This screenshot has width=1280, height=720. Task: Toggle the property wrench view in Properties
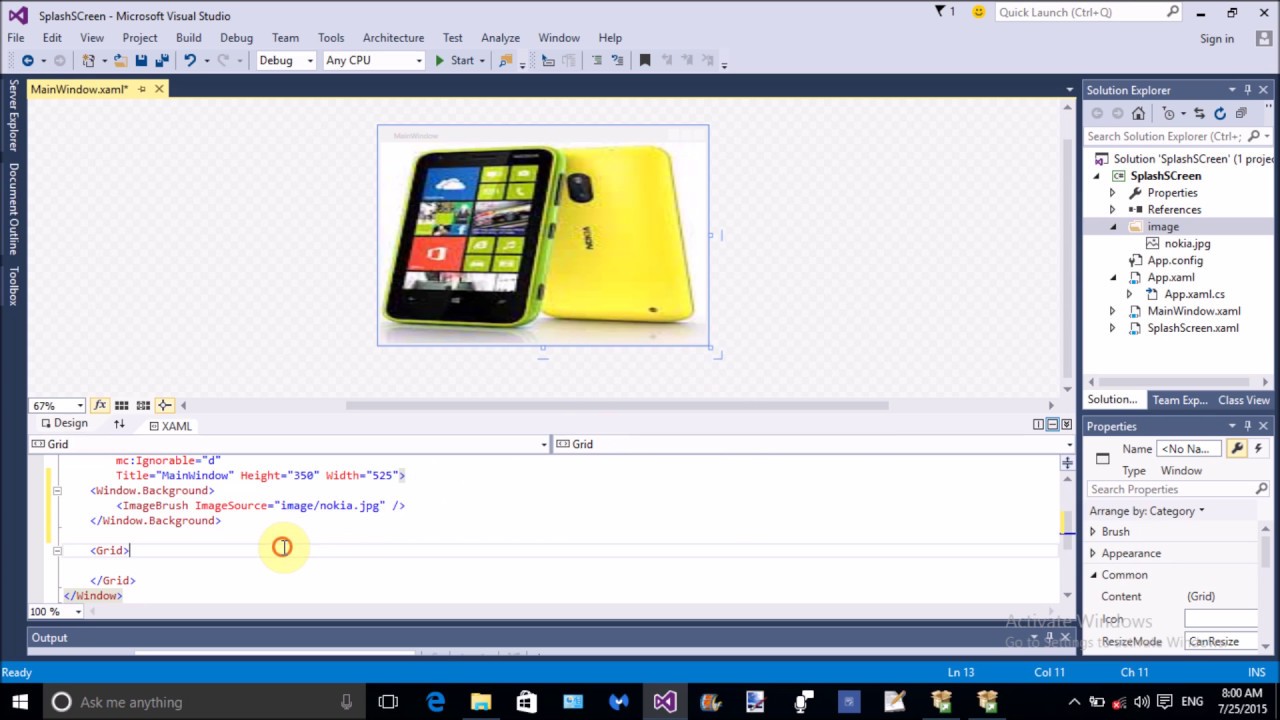(x=1237, y=449)
